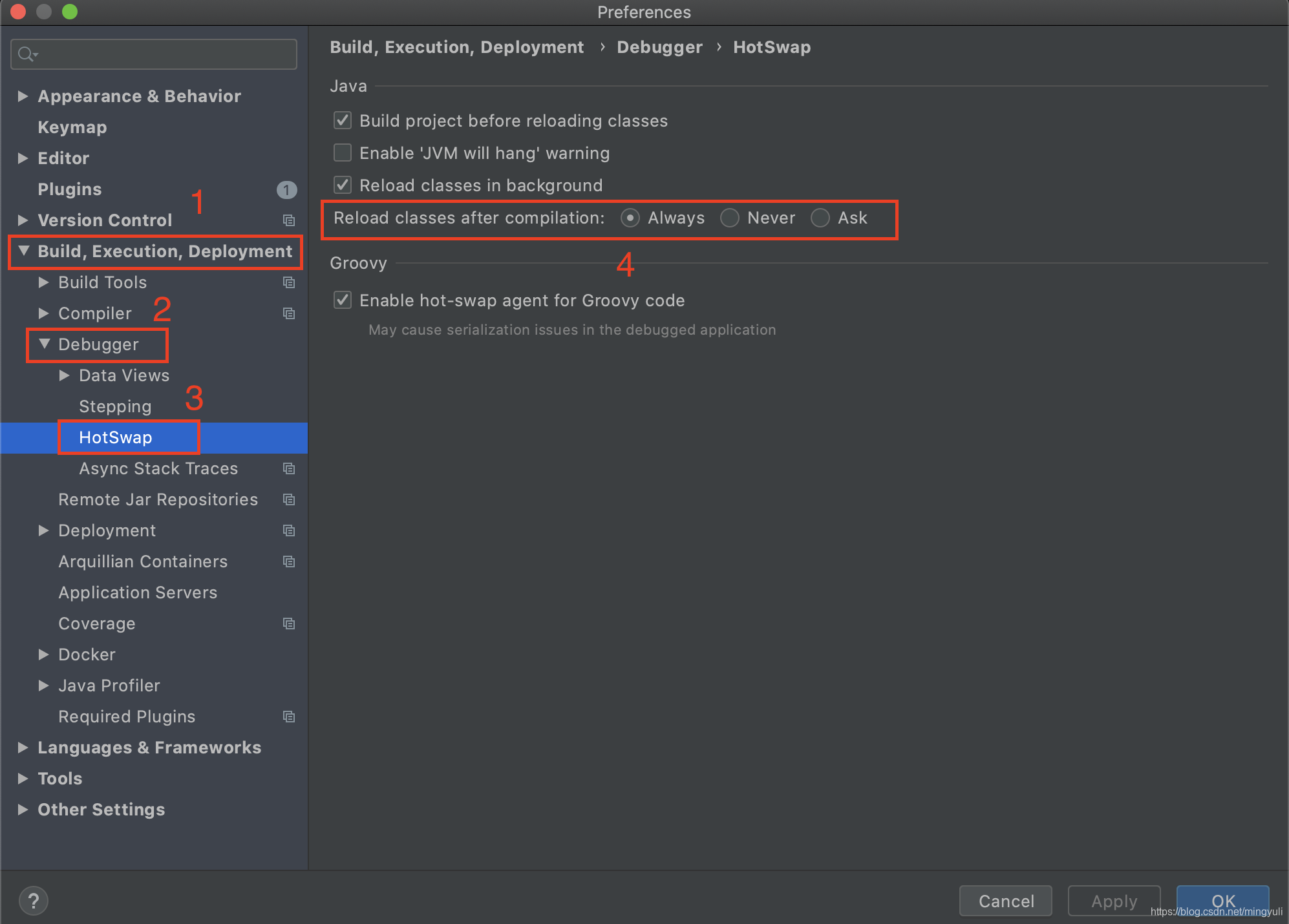
Task: Click project-level icon beside Compiler
Action: point(289,314)
